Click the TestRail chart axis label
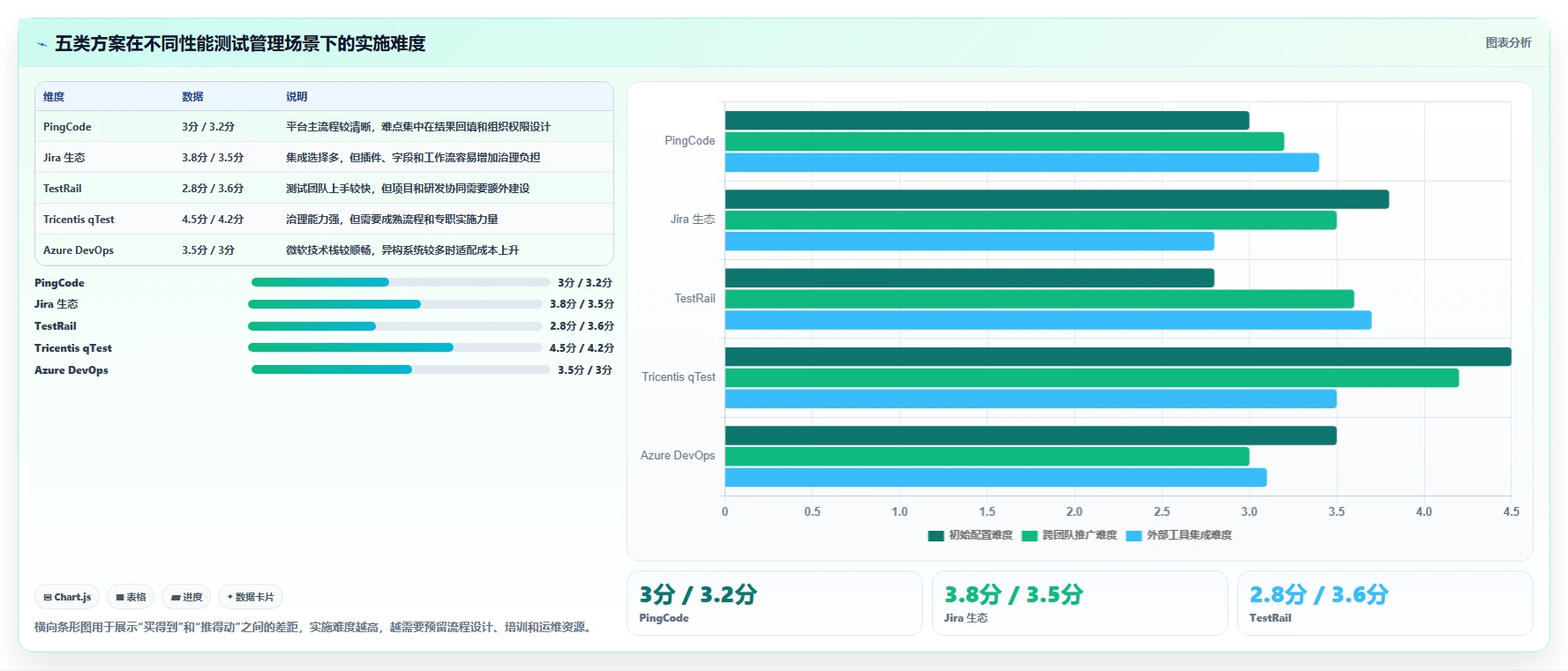The image size is (1568, 671). pyautogui.click(x=694, y=298)
